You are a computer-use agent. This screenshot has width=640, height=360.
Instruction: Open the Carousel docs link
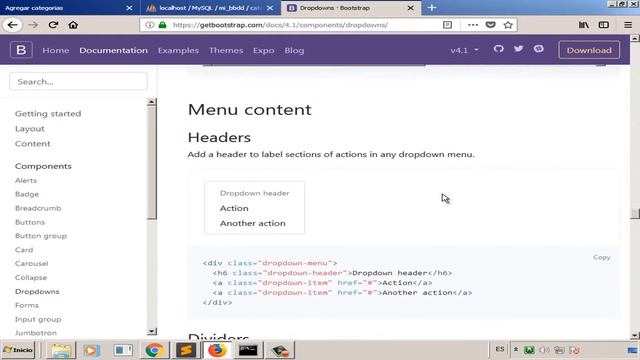(x=31, y=264)
